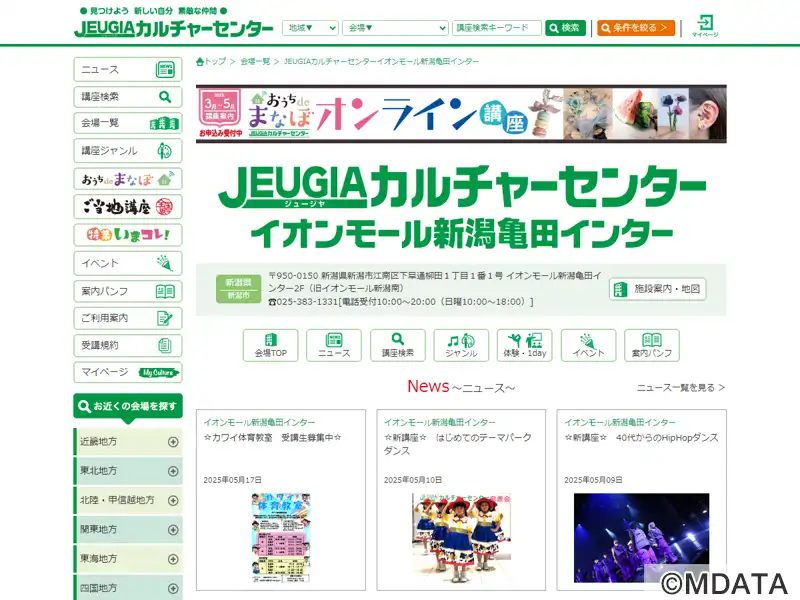Open カワイ体育教室 受講生募集中 news title

tap(272, 438)
